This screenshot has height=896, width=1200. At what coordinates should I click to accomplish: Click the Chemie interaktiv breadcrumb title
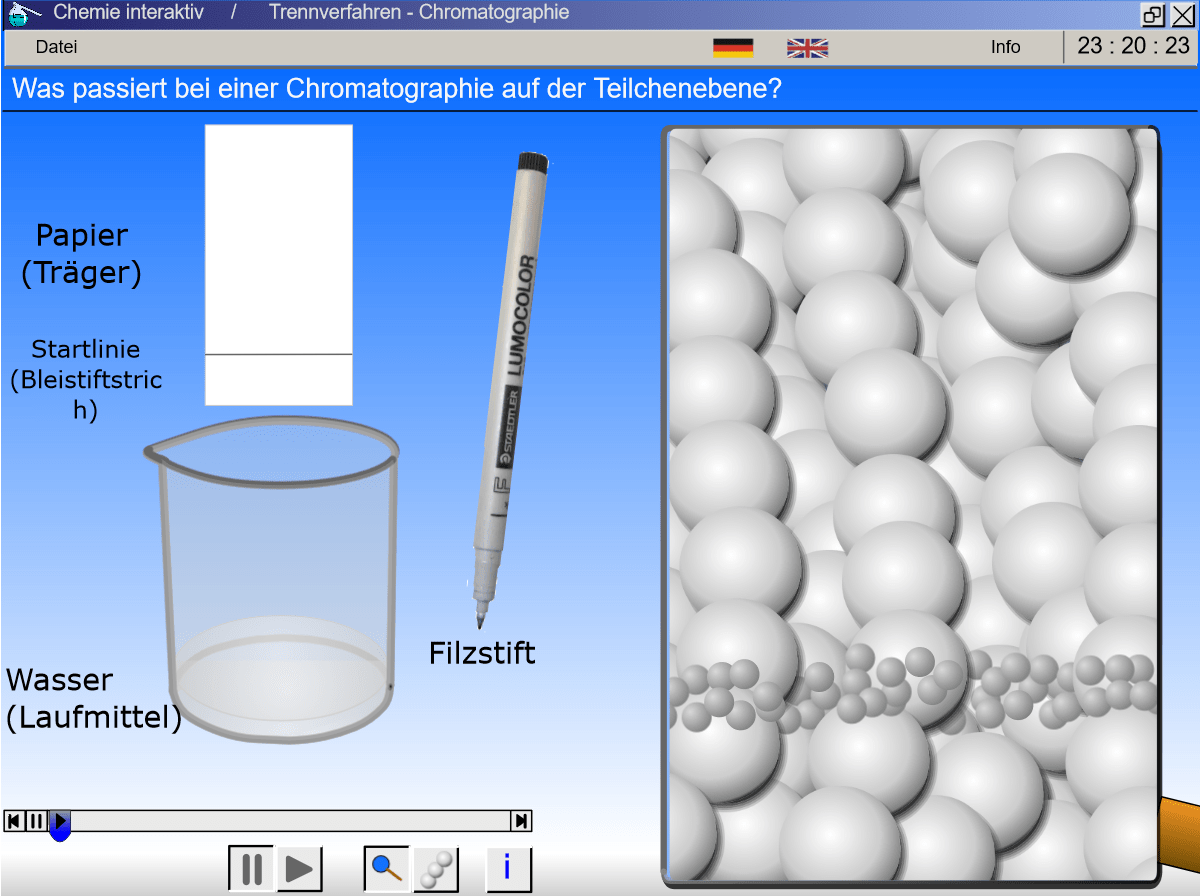tap(128, 13)
